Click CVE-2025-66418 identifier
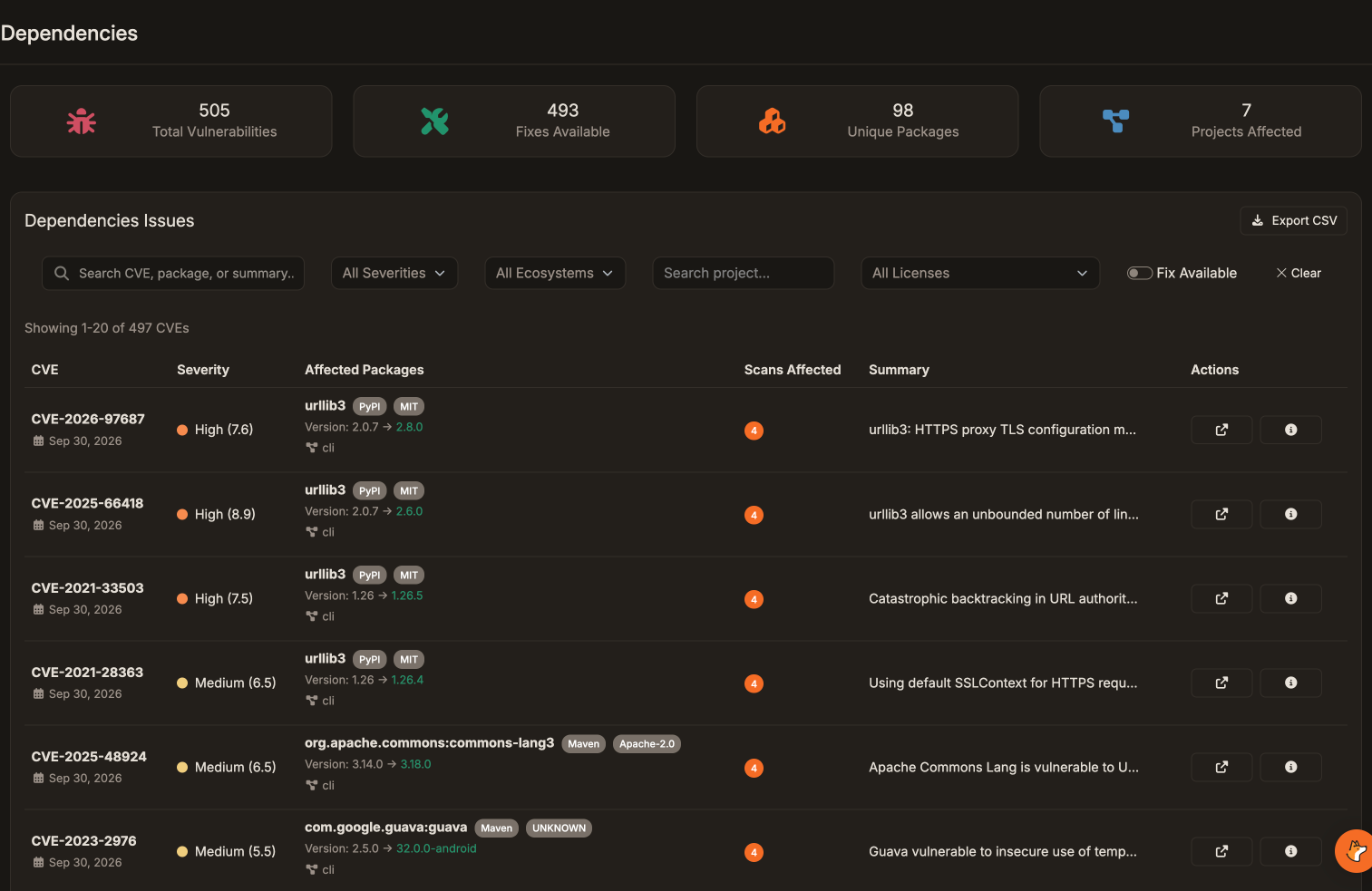Viewport: 1372px width, 891px height. pos(87,503)
